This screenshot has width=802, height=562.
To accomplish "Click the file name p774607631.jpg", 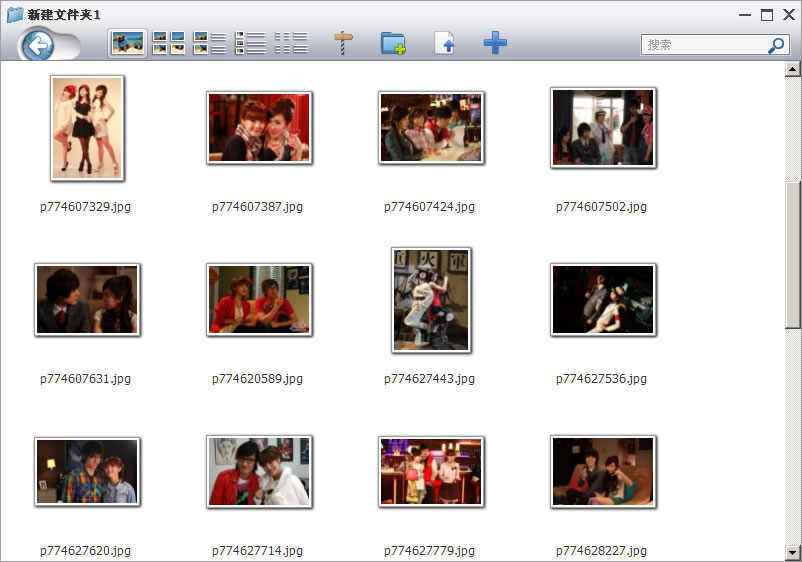I will coord(85,379).
